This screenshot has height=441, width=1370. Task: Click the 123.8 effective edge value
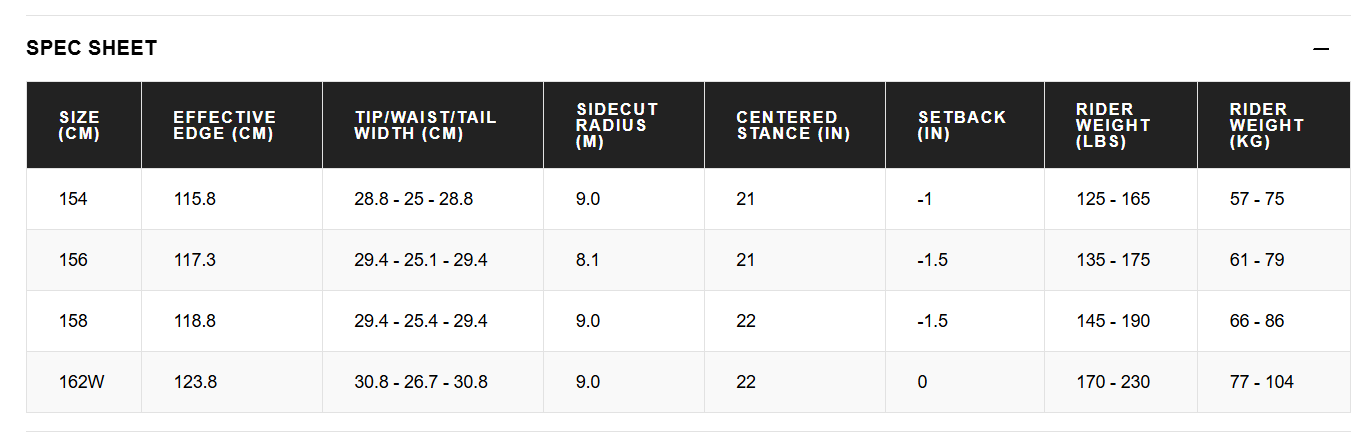tap(195, 382)
